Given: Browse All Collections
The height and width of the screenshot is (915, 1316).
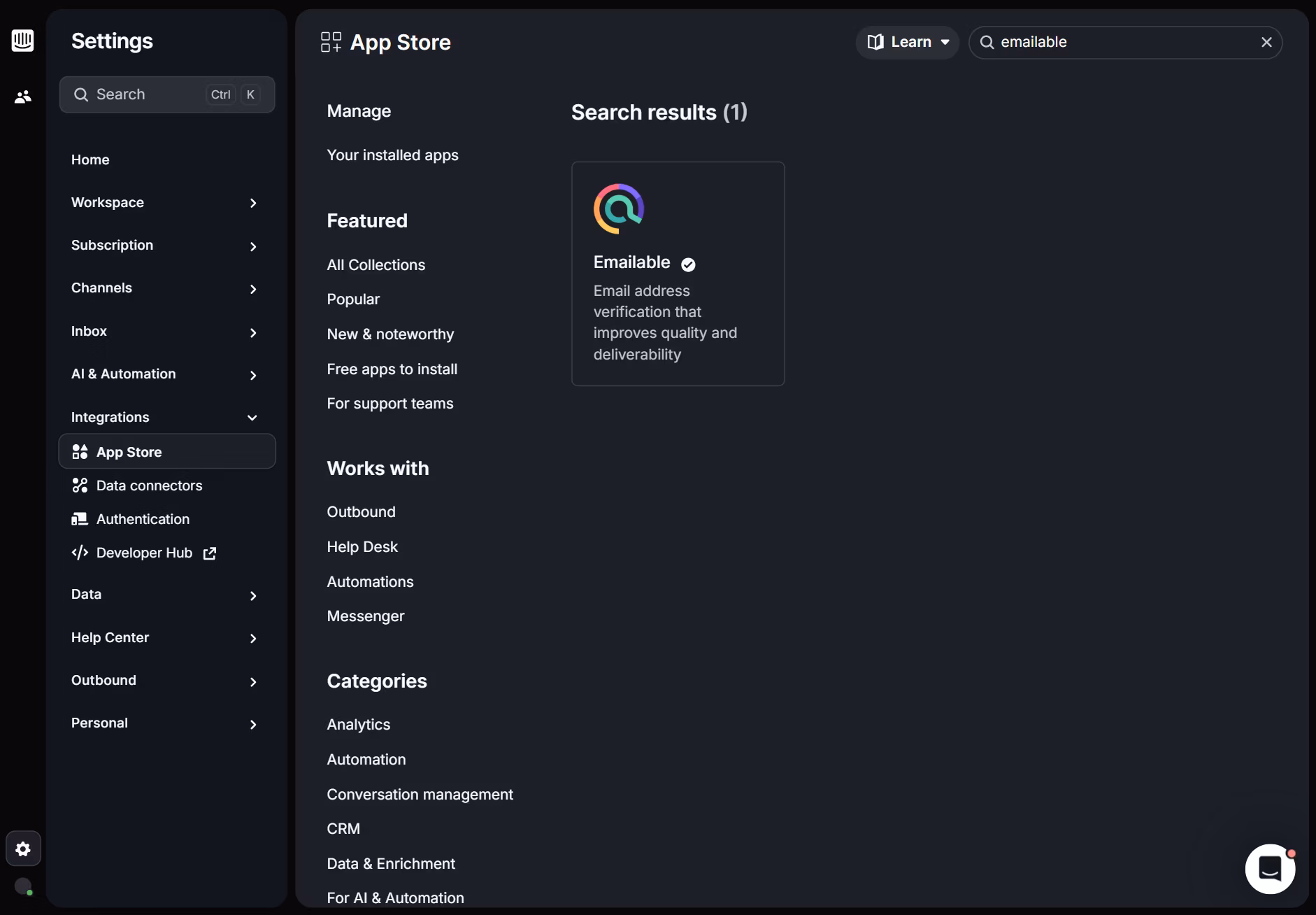Looking at the screenshot, I should tap(376, 265).
